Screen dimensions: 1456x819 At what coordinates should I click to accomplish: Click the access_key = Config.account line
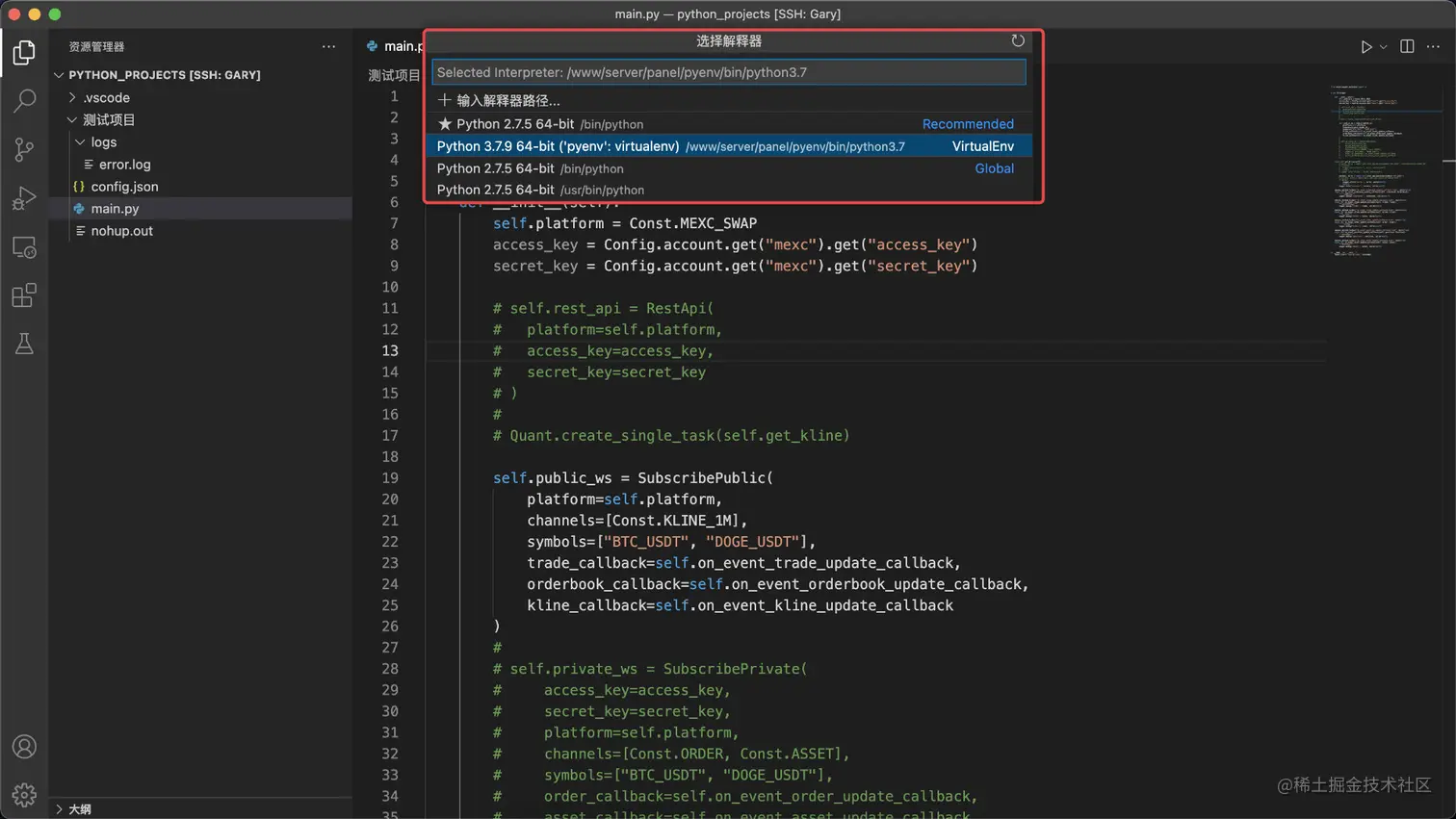click(x=735, y=244)
